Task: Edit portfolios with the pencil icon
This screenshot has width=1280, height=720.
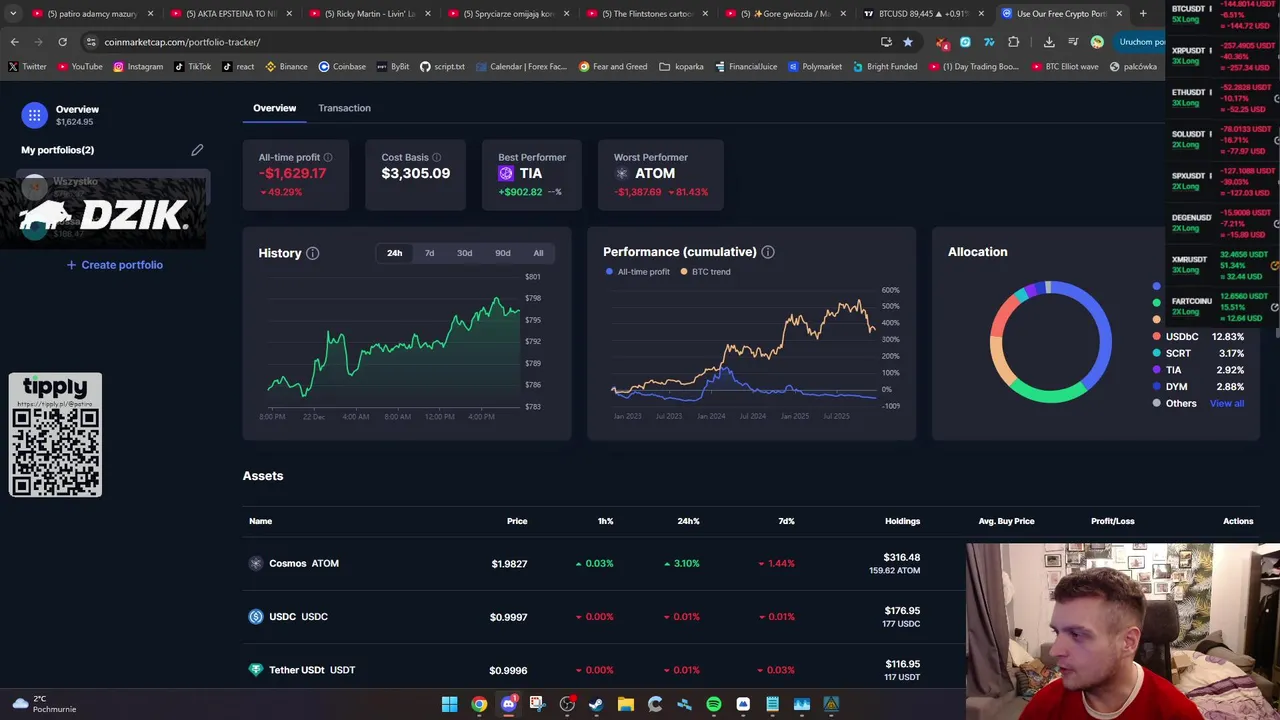Action: click(x=197, y=150)
